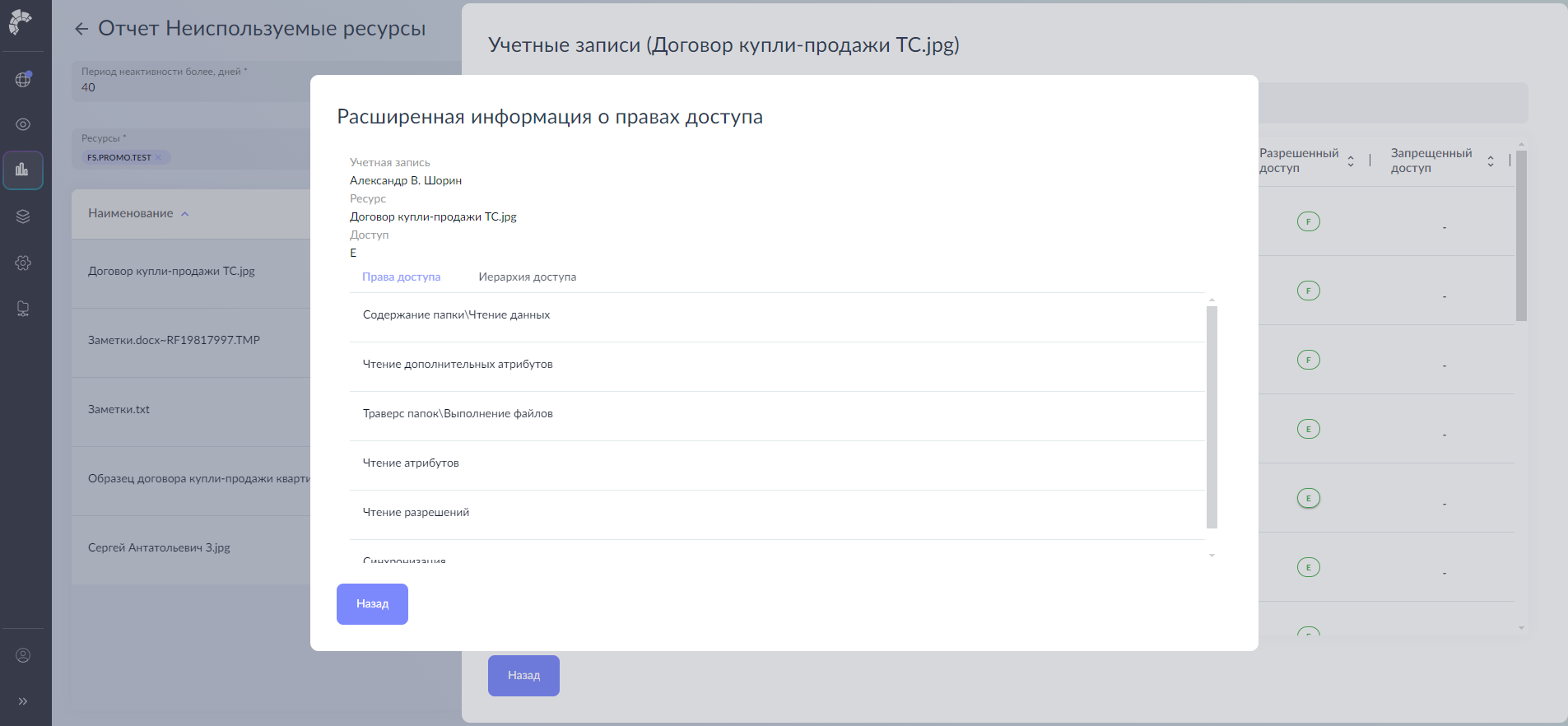
Task: Select the Чтение разрешений permission row
Action: 777,515
